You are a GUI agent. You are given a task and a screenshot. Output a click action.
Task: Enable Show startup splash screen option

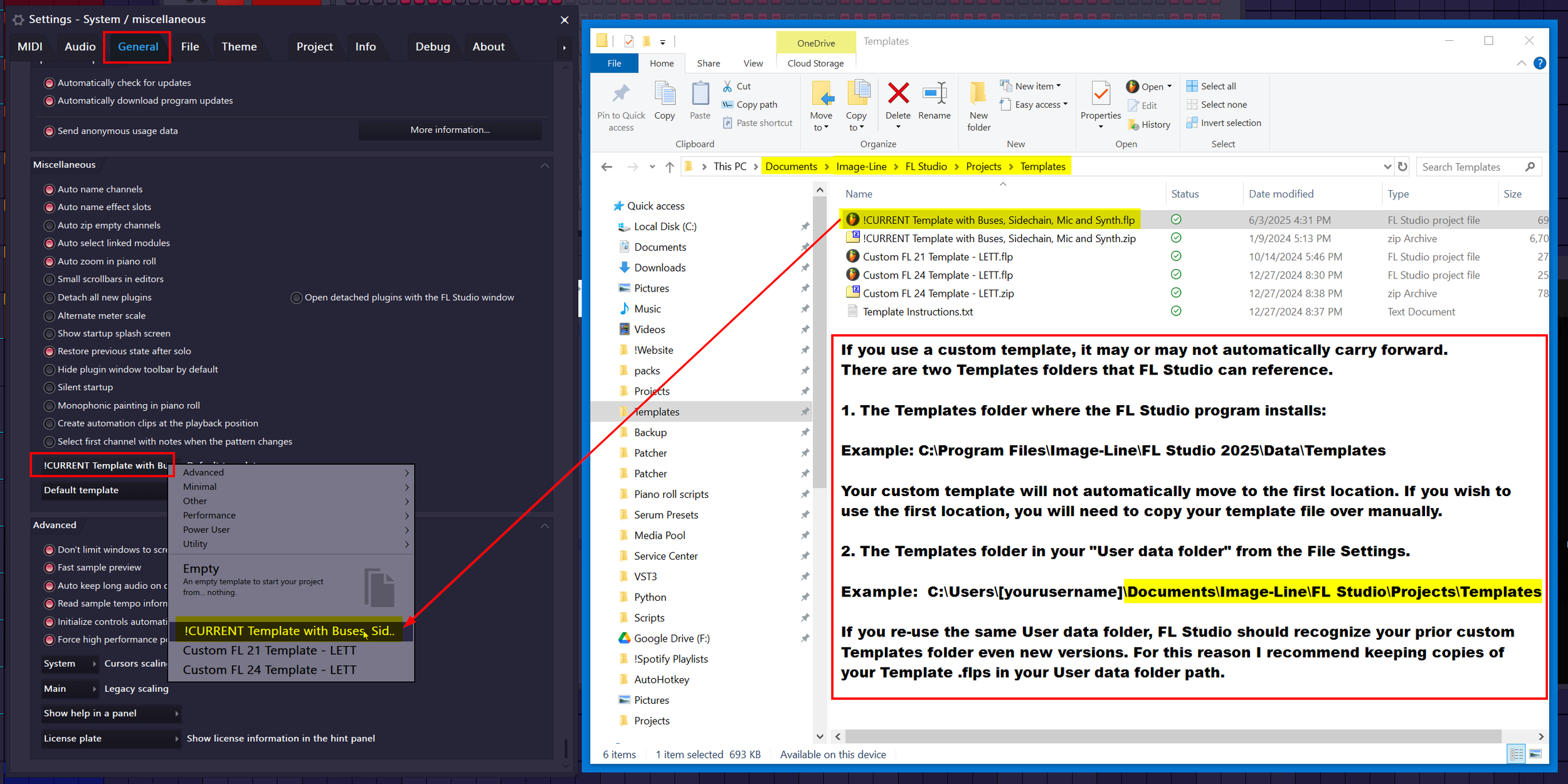click(50, 334)
